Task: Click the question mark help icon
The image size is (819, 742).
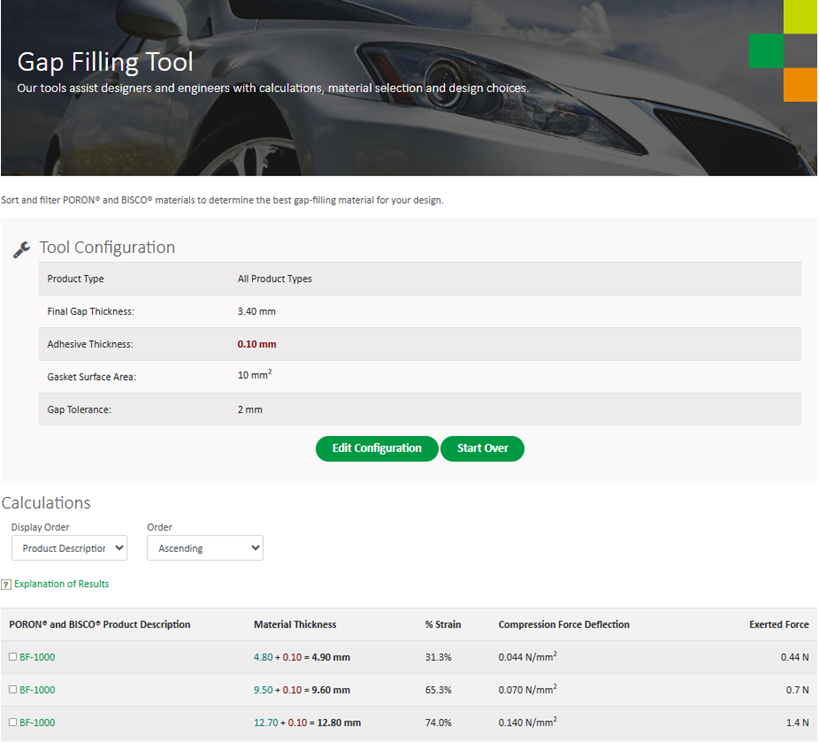Action: click(x=6, y=584)
